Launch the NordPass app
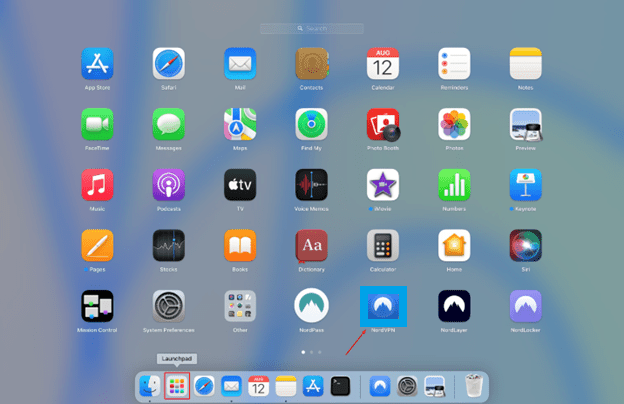 tap(311, 306)
